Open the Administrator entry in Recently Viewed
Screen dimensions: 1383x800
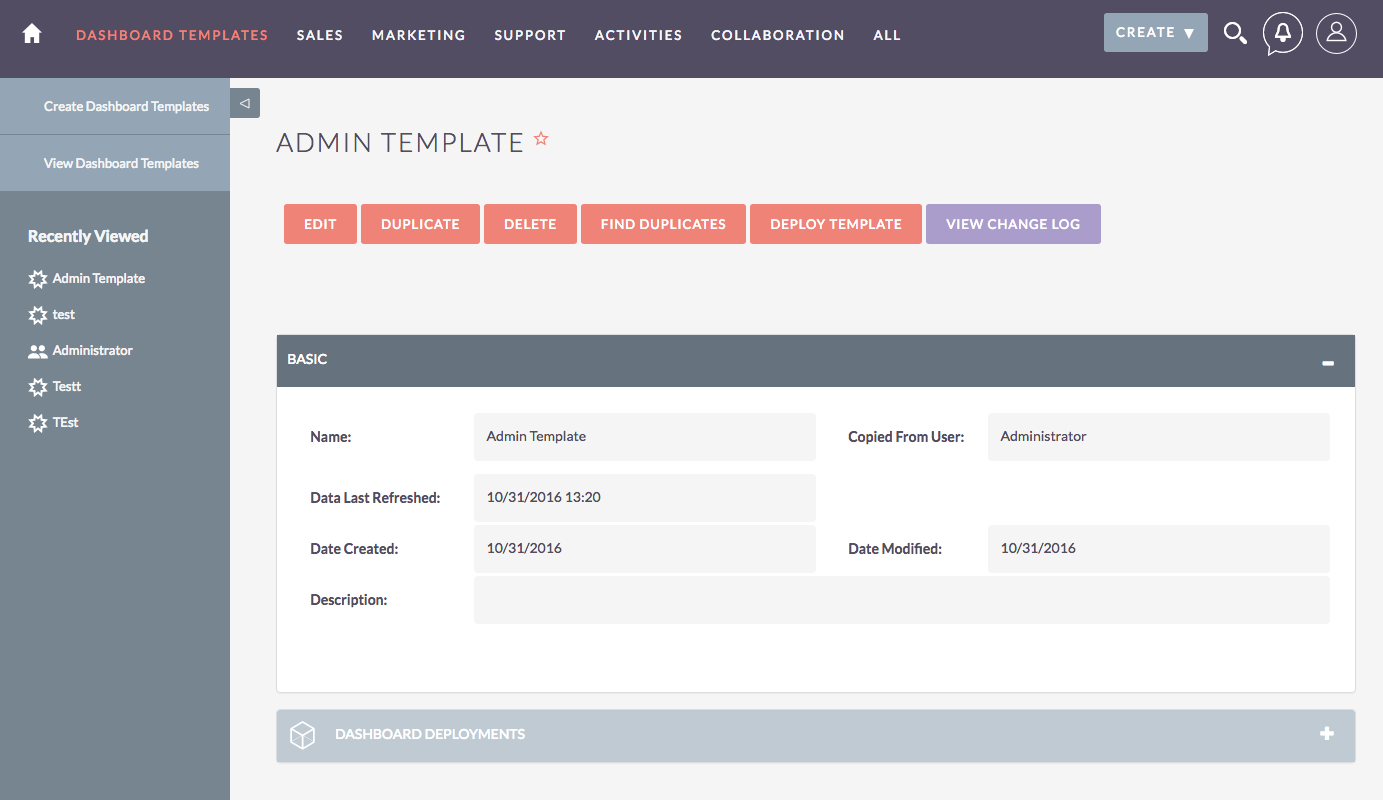pyautogui.click(x=92, y=351)
